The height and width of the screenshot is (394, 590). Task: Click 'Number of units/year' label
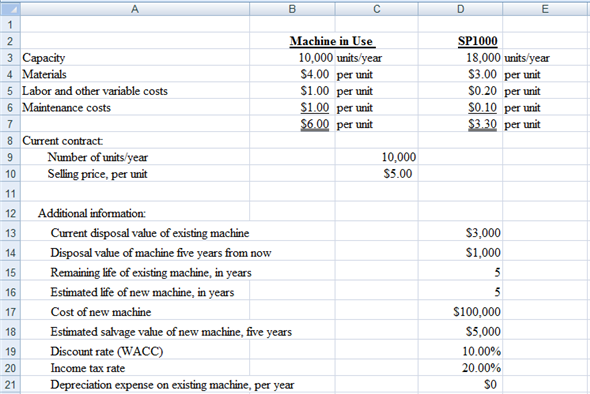97,157
